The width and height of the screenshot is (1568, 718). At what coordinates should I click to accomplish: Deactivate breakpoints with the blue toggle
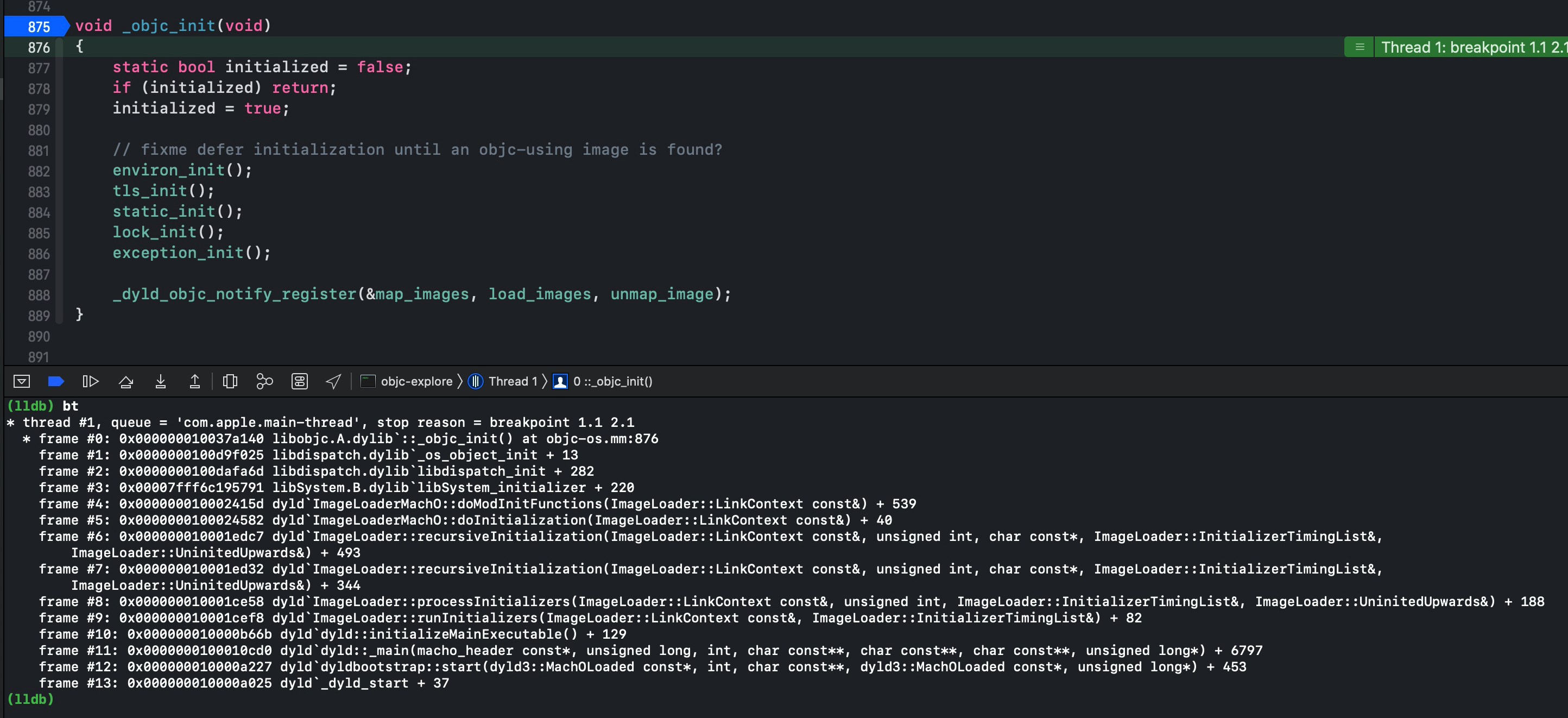(x=56, y=381)
